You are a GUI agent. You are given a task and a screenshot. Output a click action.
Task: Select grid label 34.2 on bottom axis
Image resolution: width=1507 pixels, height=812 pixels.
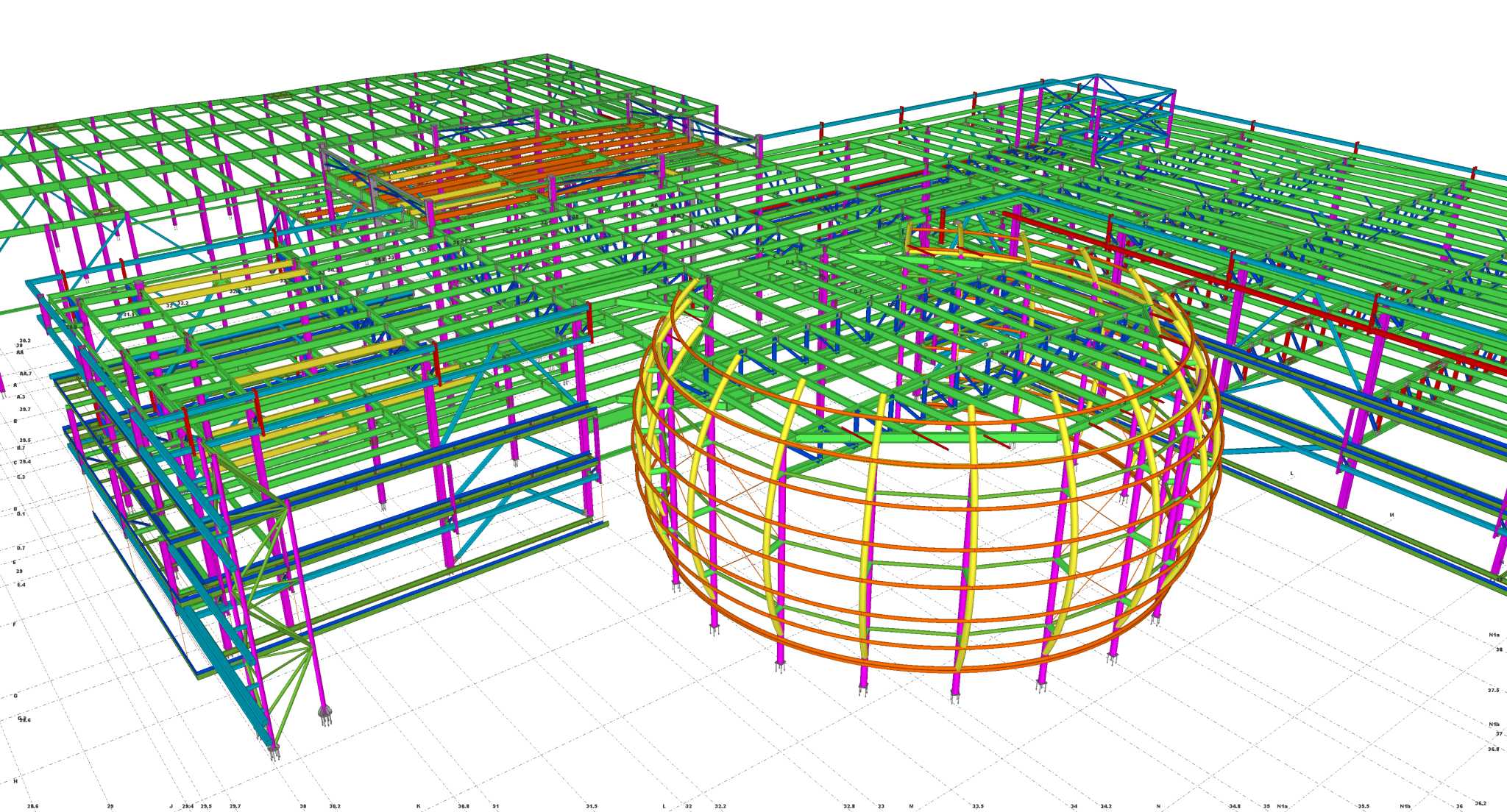1106,806
